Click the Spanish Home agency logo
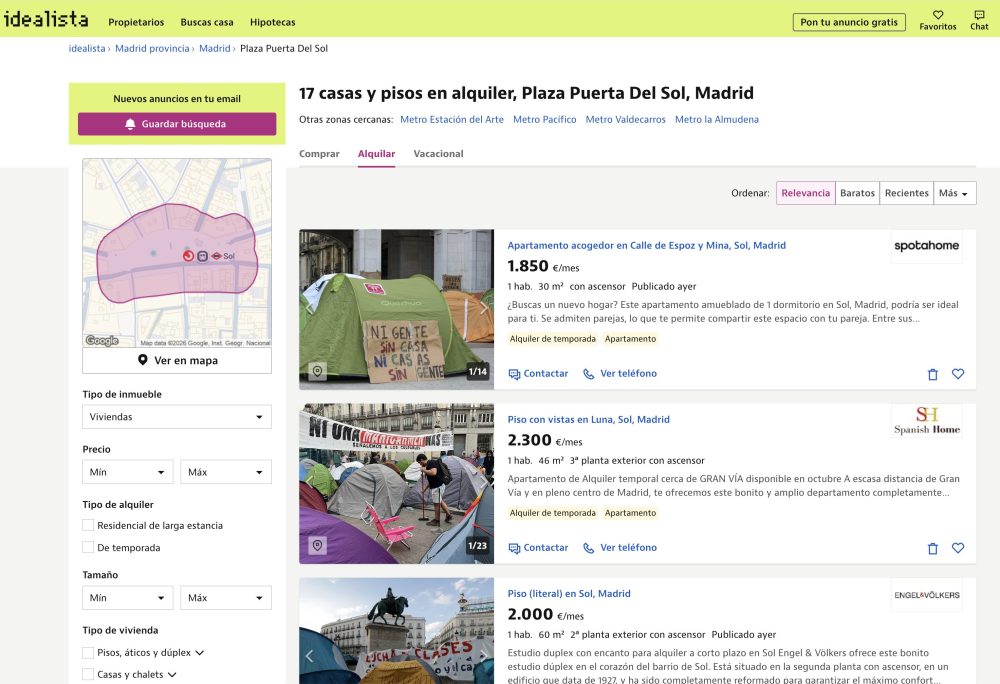The height and width of the screenshot is (684, 1000). [927, 420]
